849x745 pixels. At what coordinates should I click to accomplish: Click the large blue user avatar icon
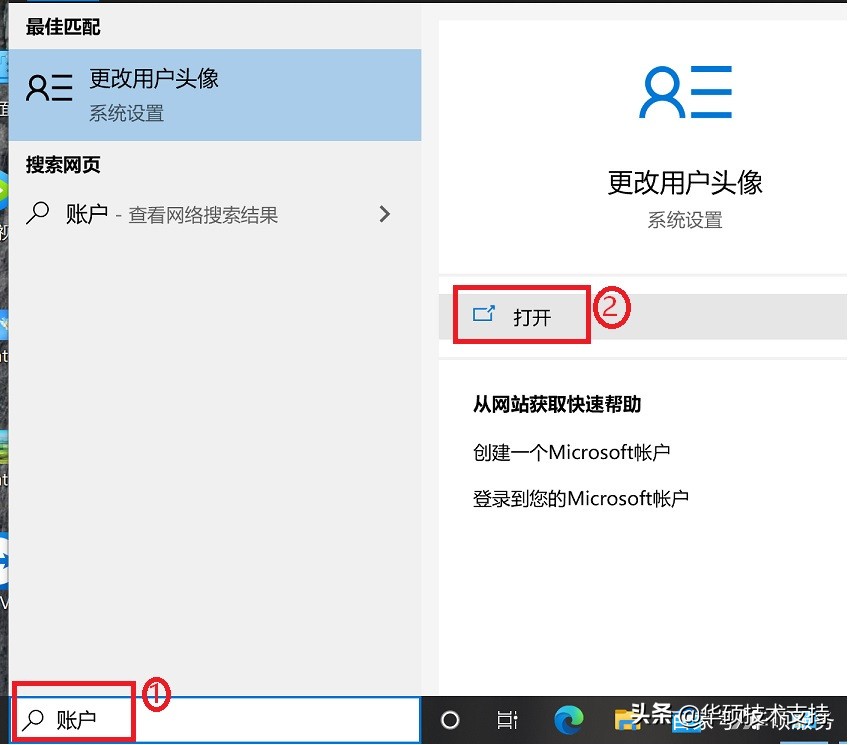pos(684,92)
